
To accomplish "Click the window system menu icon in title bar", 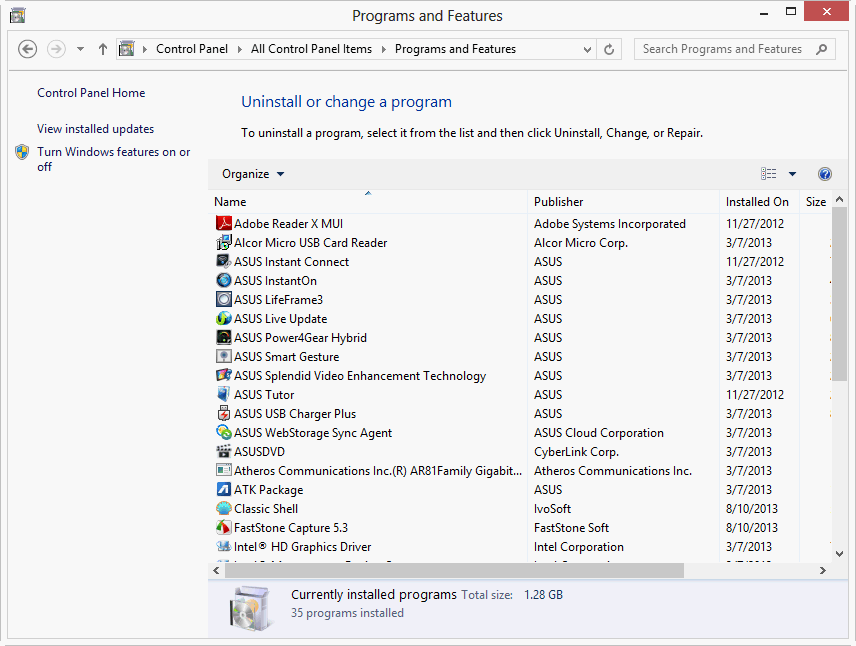I will [x=17, y=15].
